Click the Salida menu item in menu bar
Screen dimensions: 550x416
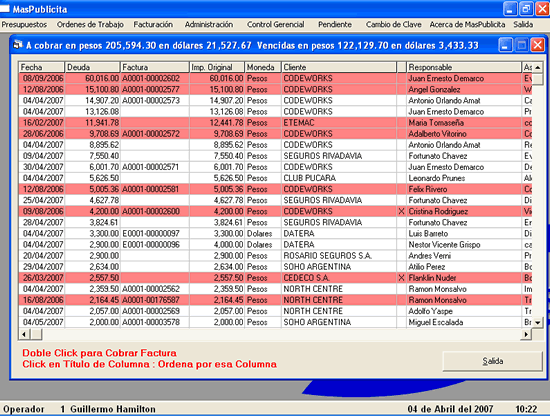(523, 25)
